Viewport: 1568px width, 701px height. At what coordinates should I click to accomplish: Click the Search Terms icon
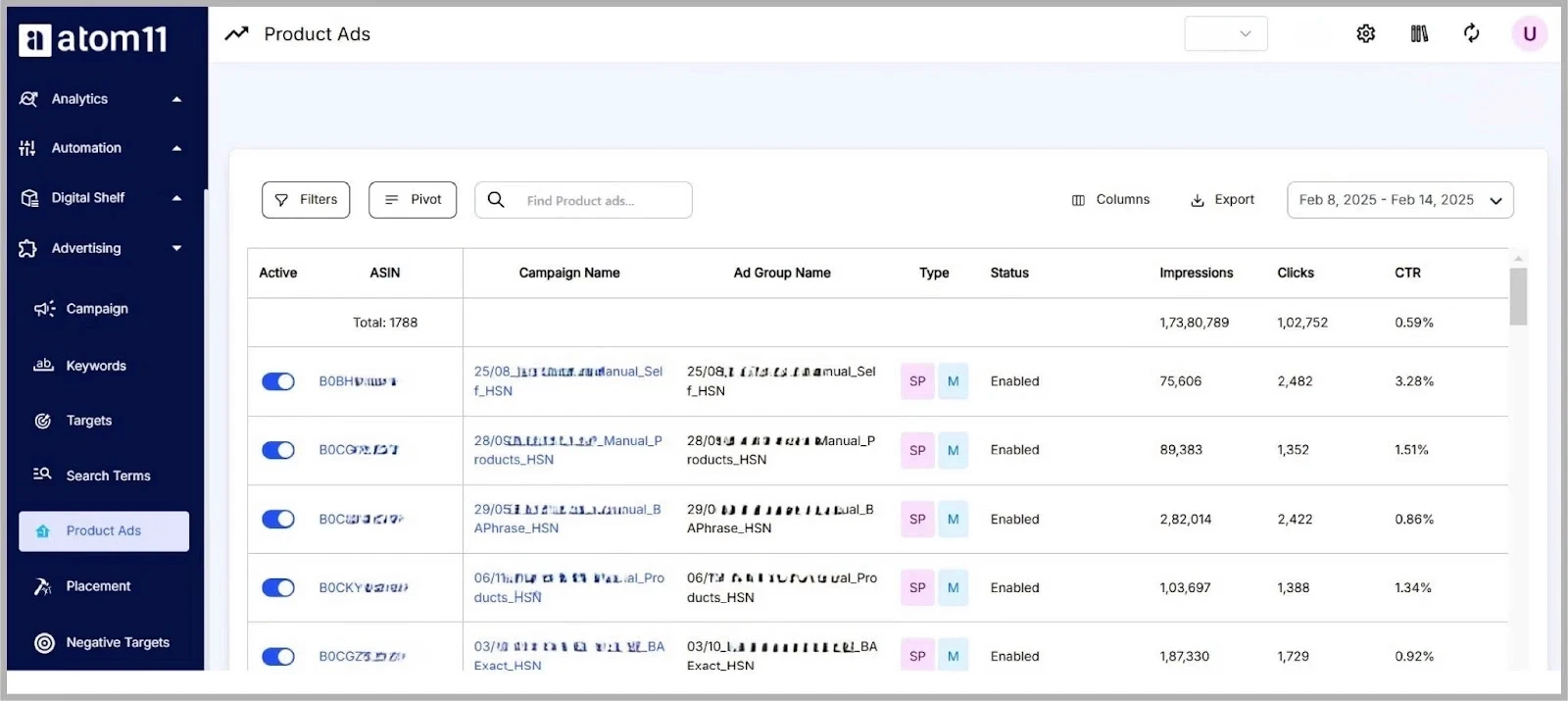[42, 475]
